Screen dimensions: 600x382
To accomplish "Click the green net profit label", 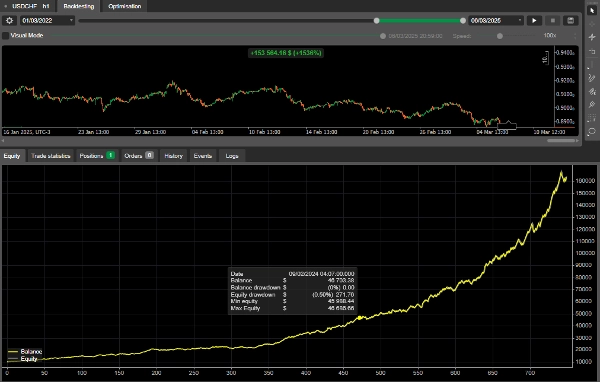I will [x=286, y=53].
